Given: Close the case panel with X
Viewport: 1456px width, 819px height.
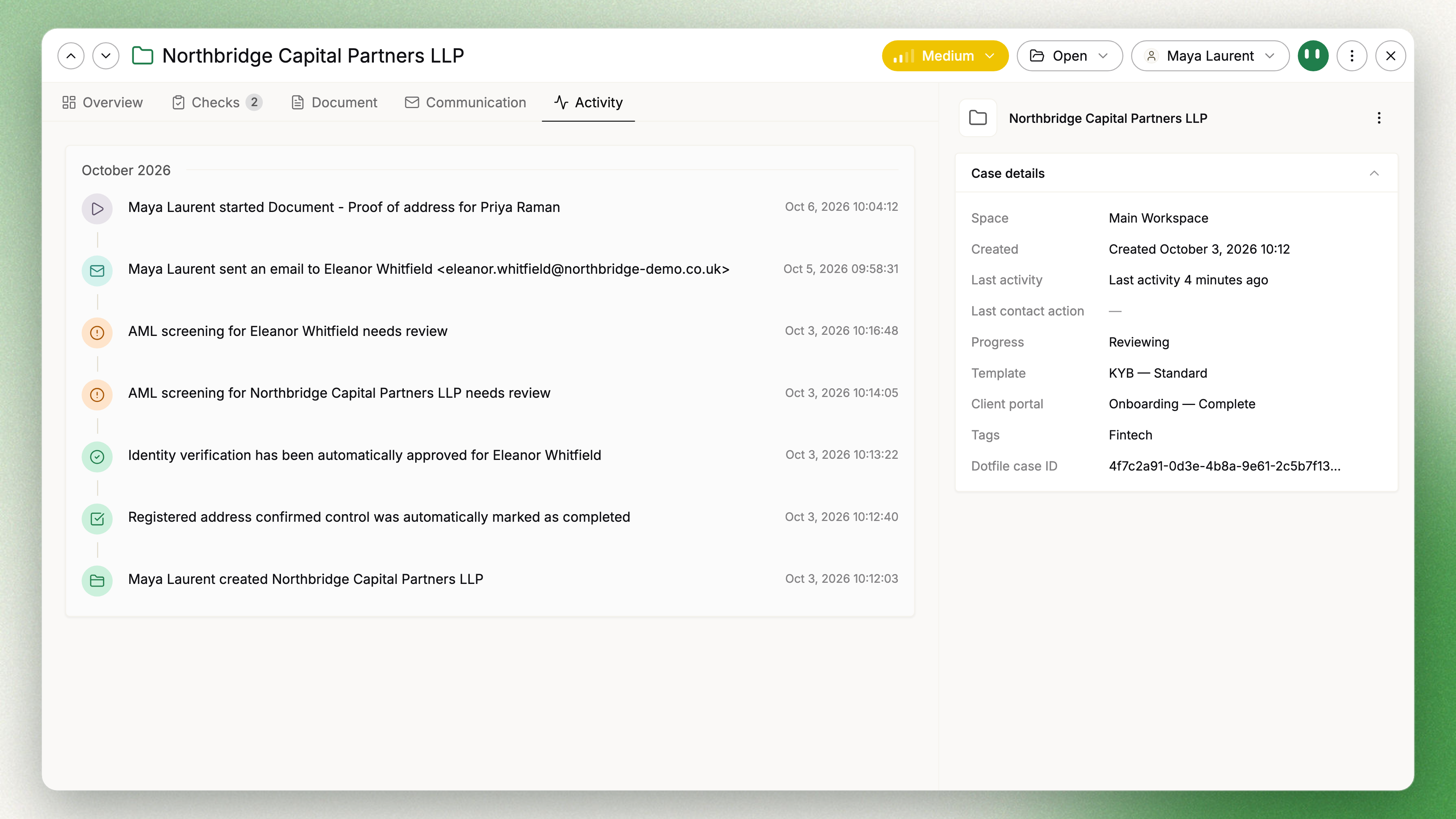Looking at the screenshot, I should point(1391,56).
